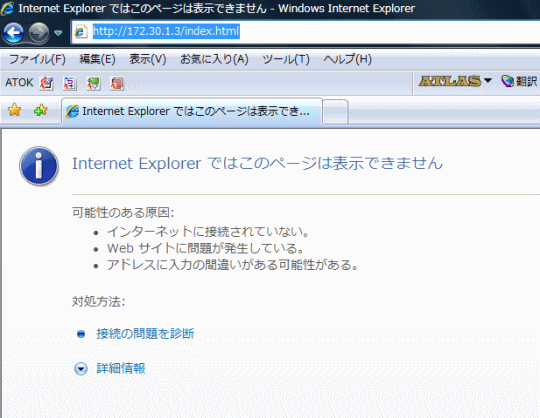This screenshot has height=418, width=540.
Task: Click the IE logo in title bar
Action: click(7, 8)
